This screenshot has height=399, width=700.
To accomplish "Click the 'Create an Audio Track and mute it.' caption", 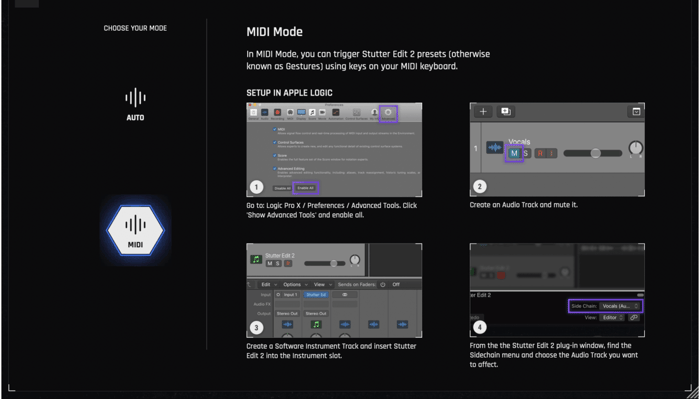I will click(524, 205).
